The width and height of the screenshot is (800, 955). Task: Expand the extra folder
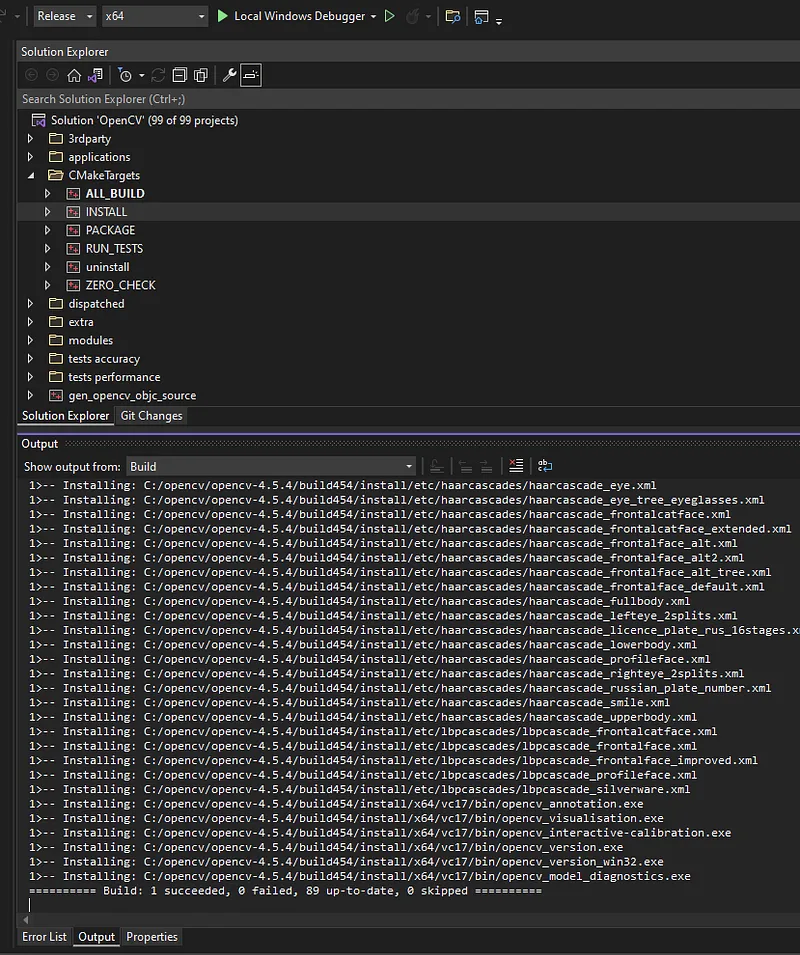tap(30, 322)
